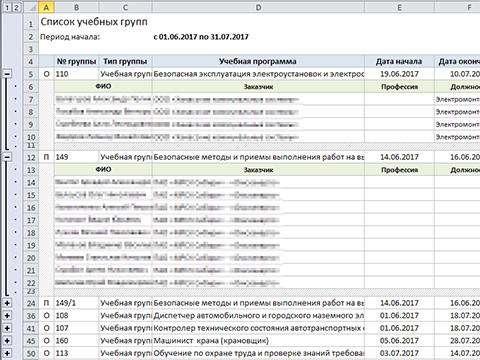Select column A header
The width and height of the screenshot is (480, 360).
(46, 7)
